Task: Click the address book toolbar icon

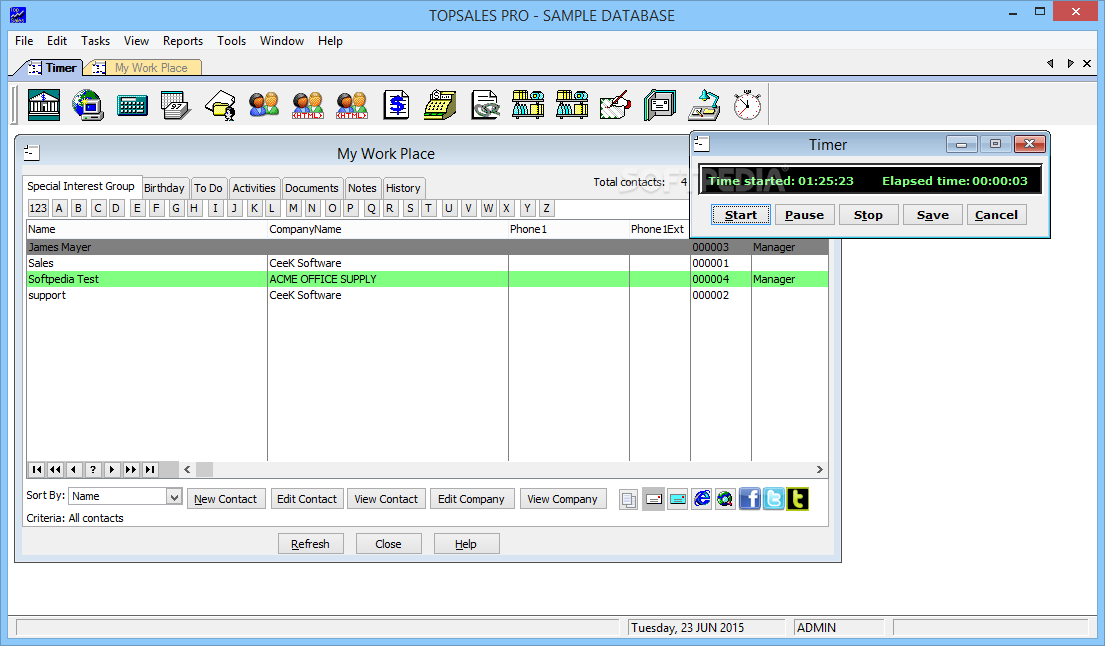Action: [x=660, y=105]
